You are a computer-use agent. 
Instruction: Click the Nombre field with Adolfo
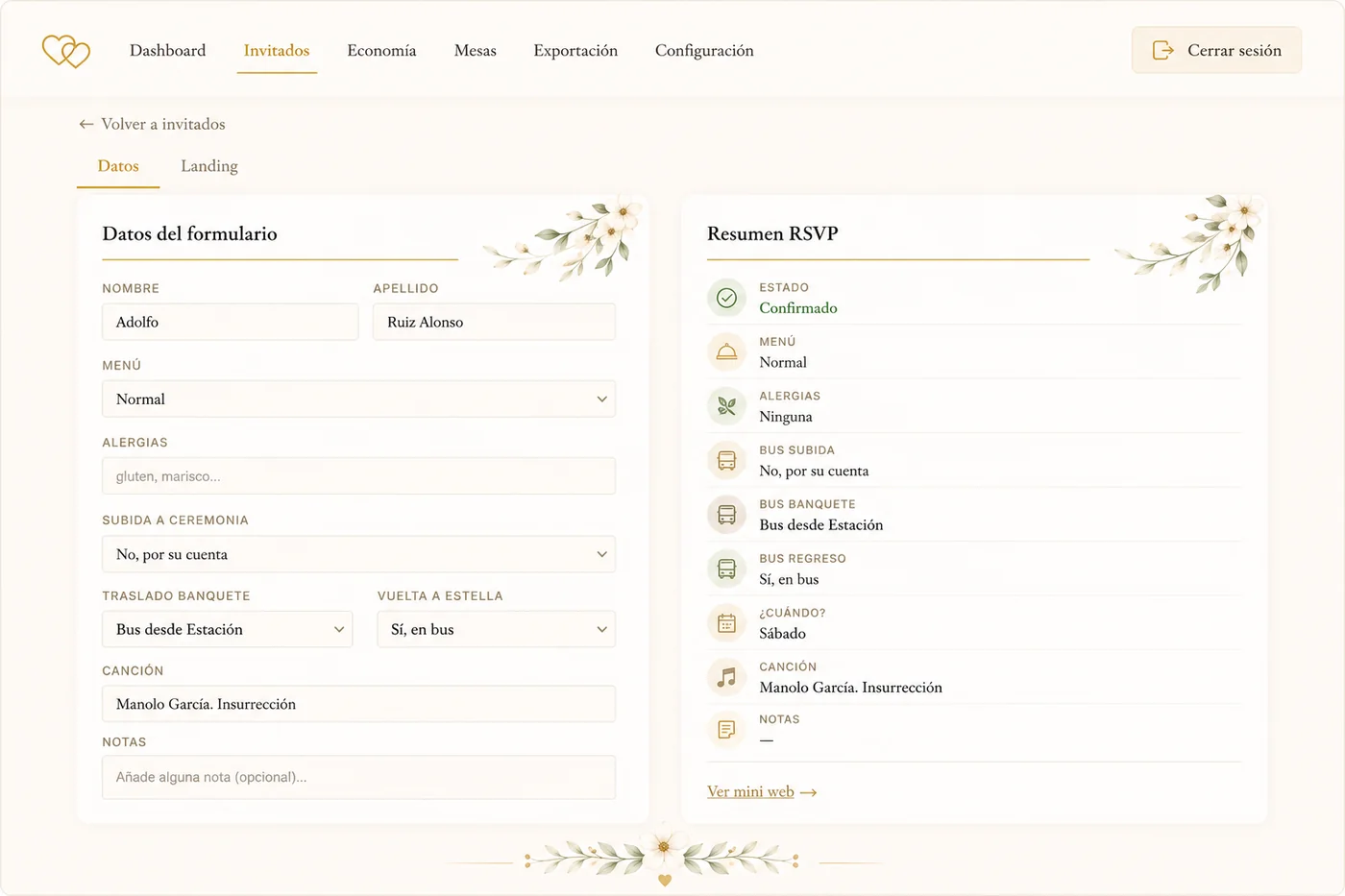(x=230, y=322)
